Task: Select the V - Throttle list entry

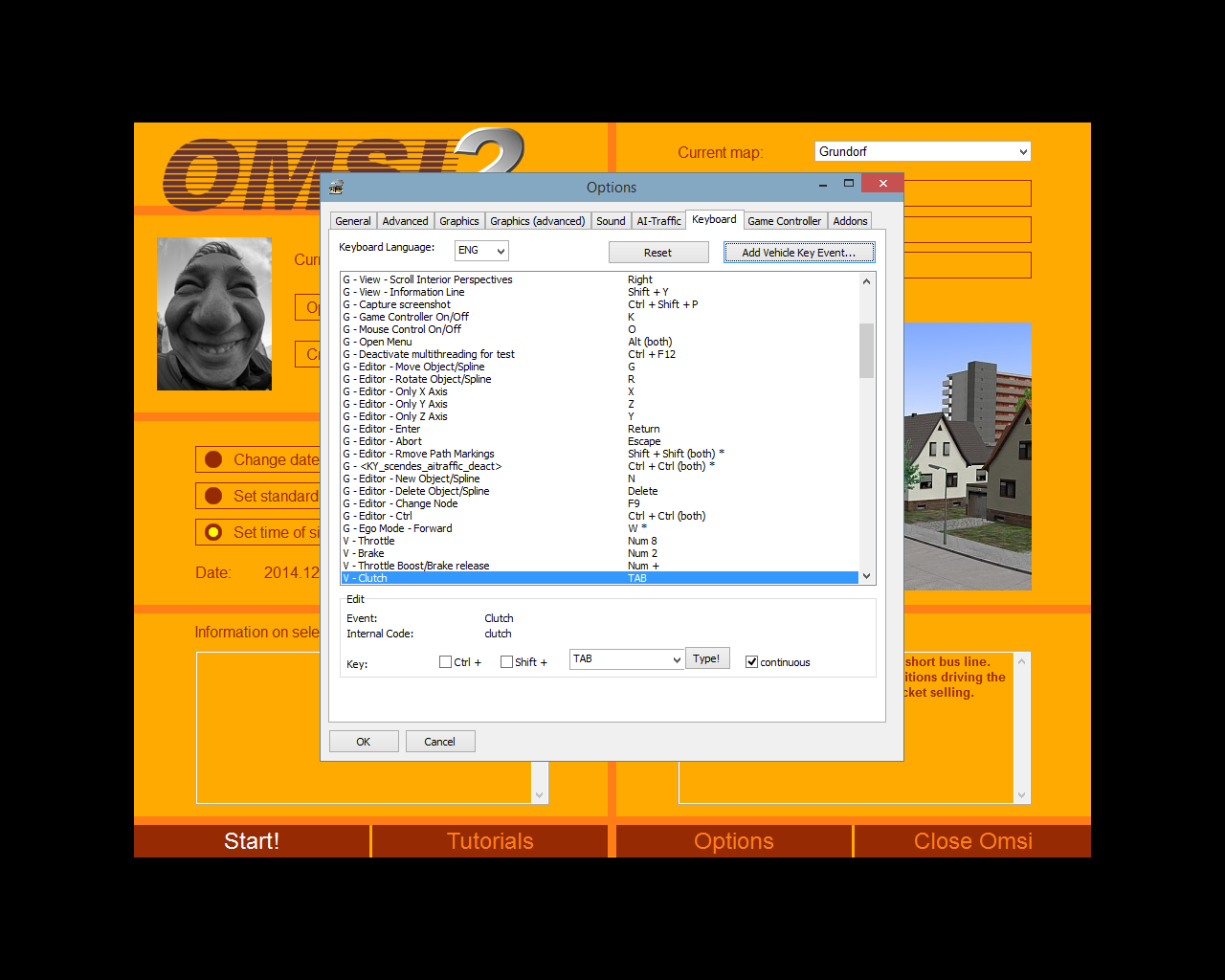Action: (x=376, y=541)
